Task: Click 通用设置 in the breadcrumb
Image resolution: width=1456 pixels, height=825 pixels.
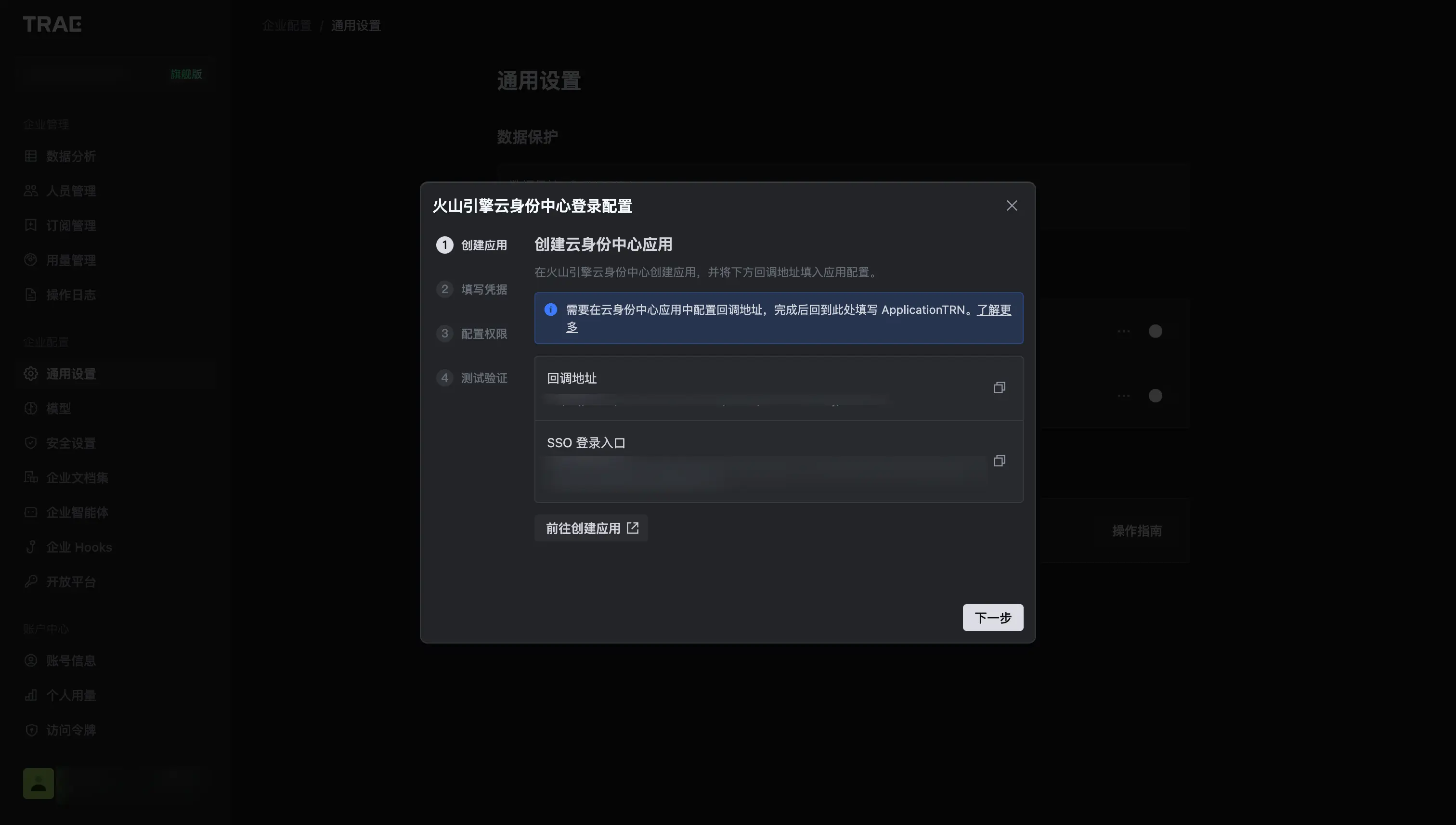Action: (x=356, y=26)
